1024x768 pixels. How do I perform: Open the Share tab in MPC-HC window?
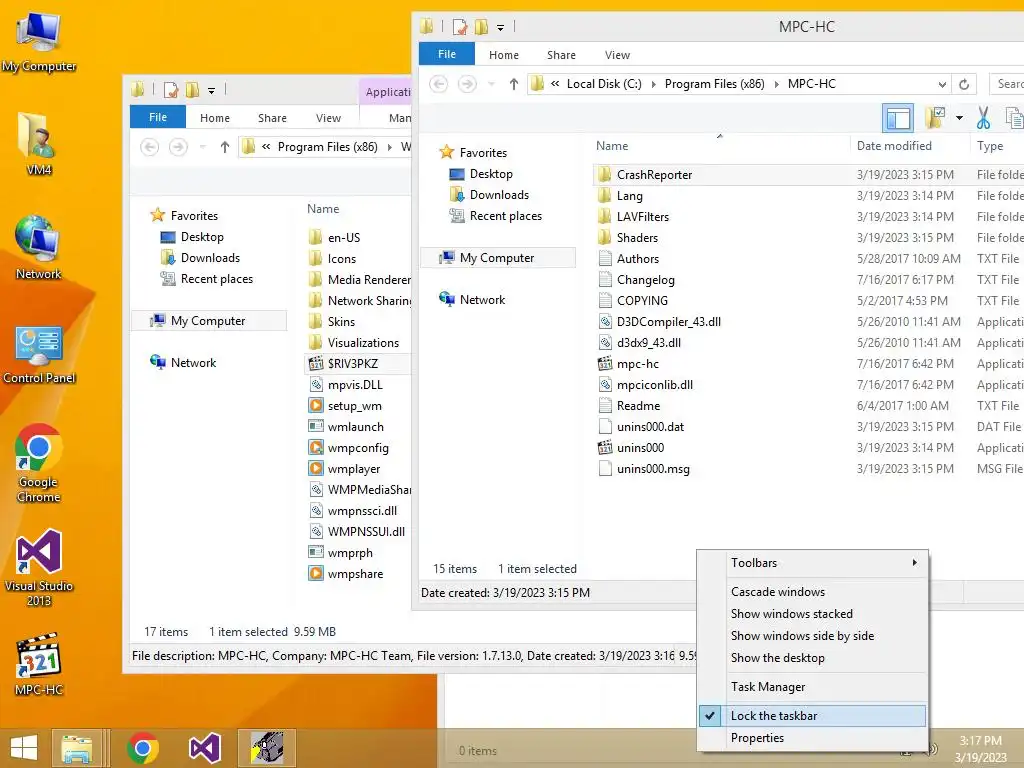[x=561, y=55]
